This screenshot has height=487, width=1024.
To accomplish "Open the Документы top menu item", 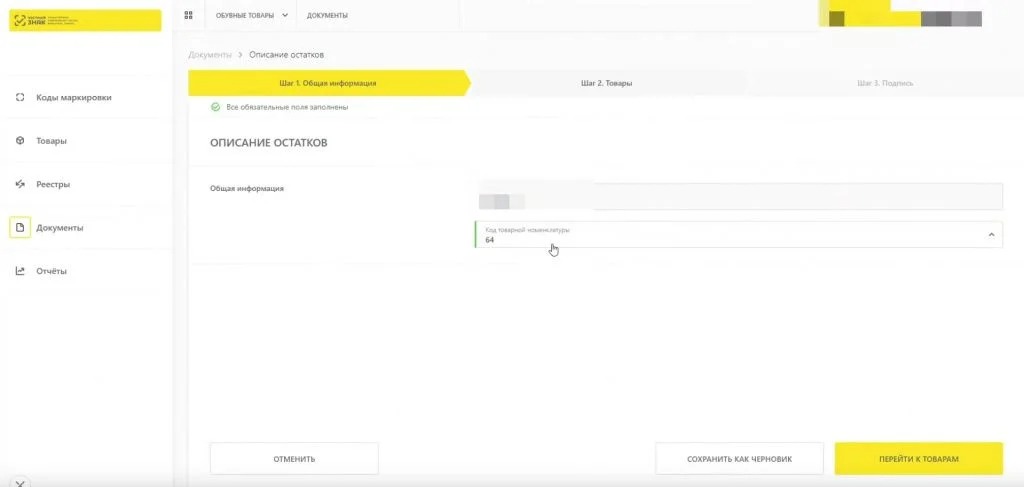I will pos(327,15).
